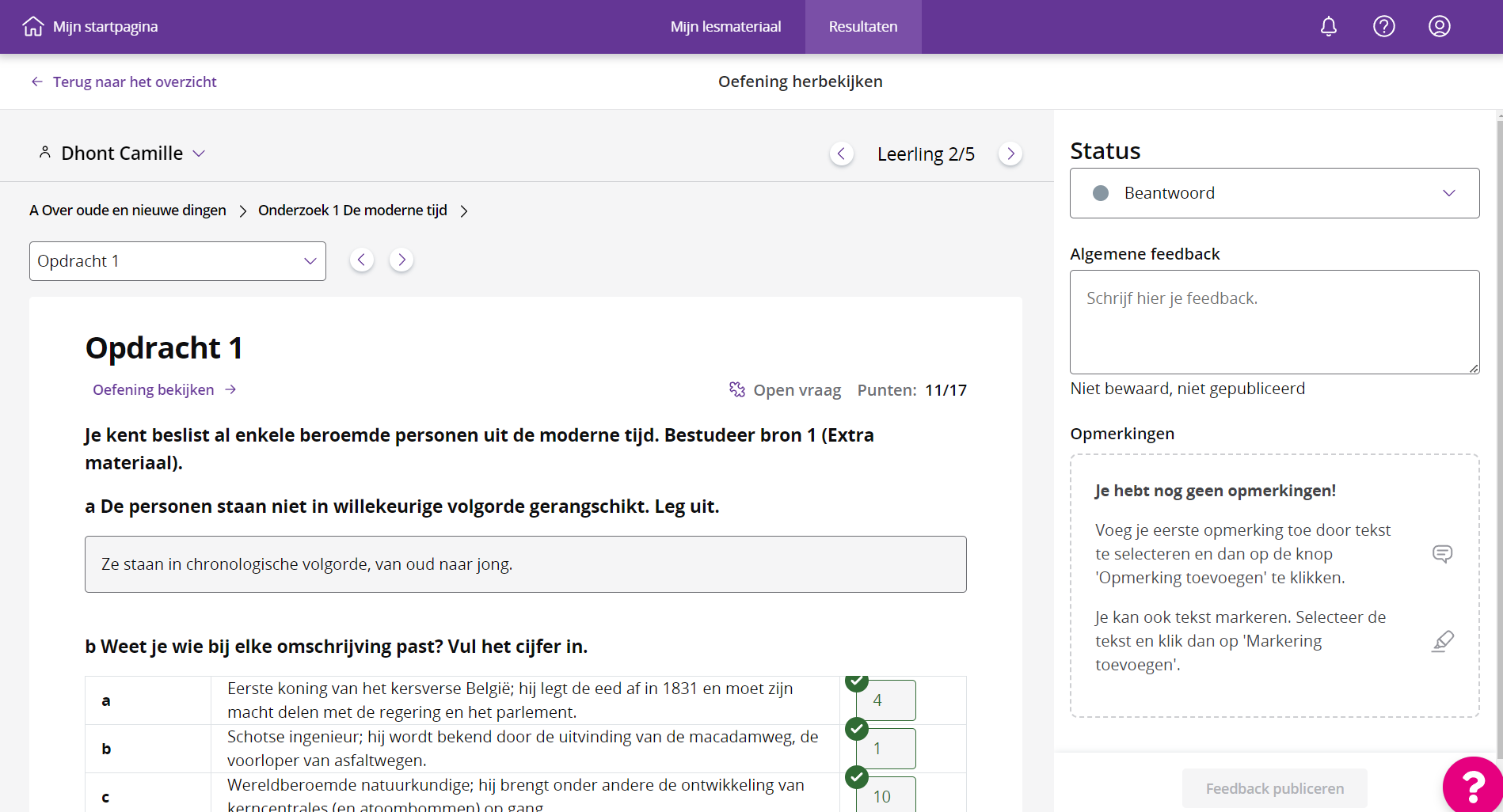Click chevron after A Over oude en nieuwe dingen
1503x812 pixels.
point(243,211)
